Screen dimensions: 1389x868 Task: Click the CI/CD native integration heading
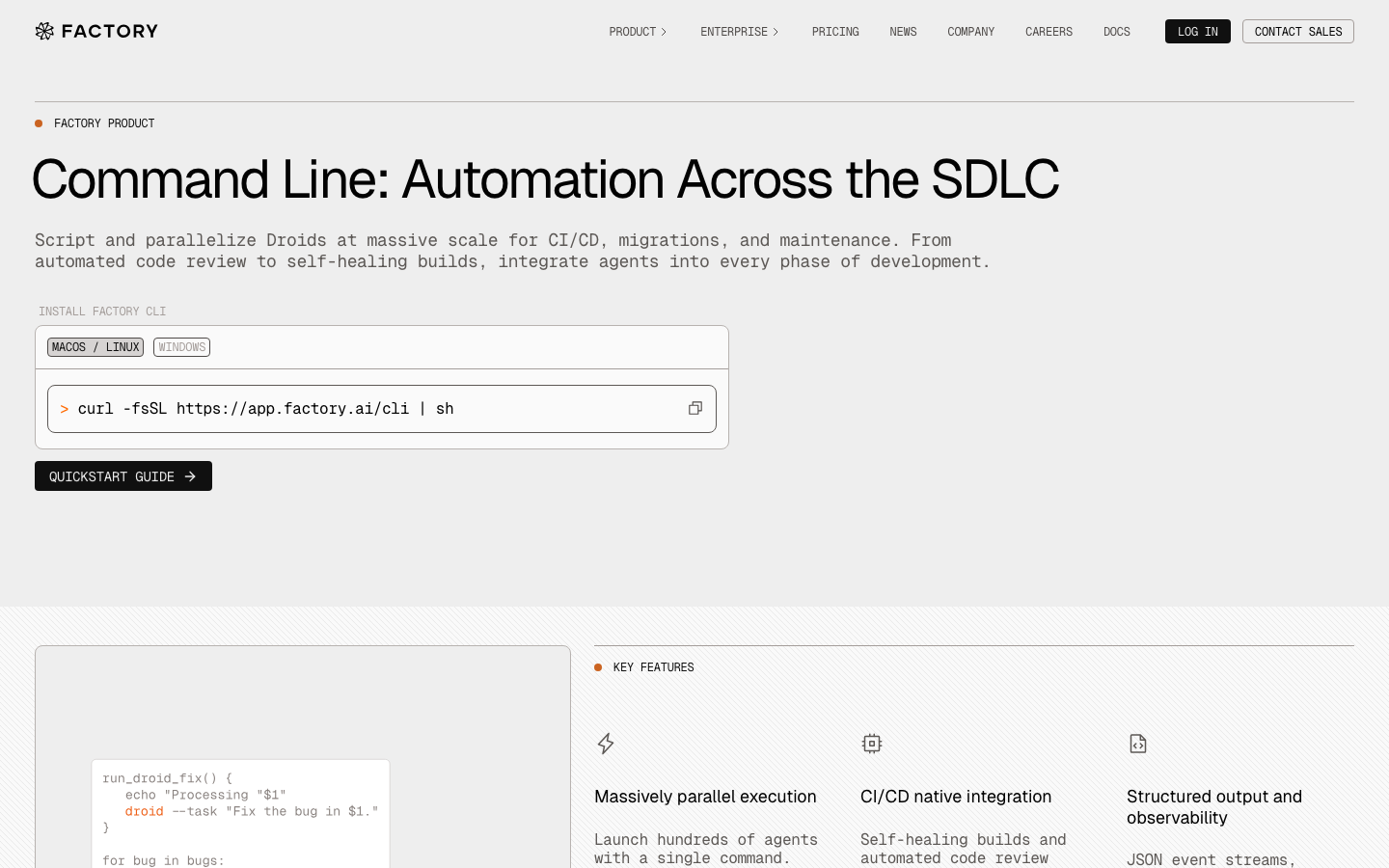coord(956,797)
